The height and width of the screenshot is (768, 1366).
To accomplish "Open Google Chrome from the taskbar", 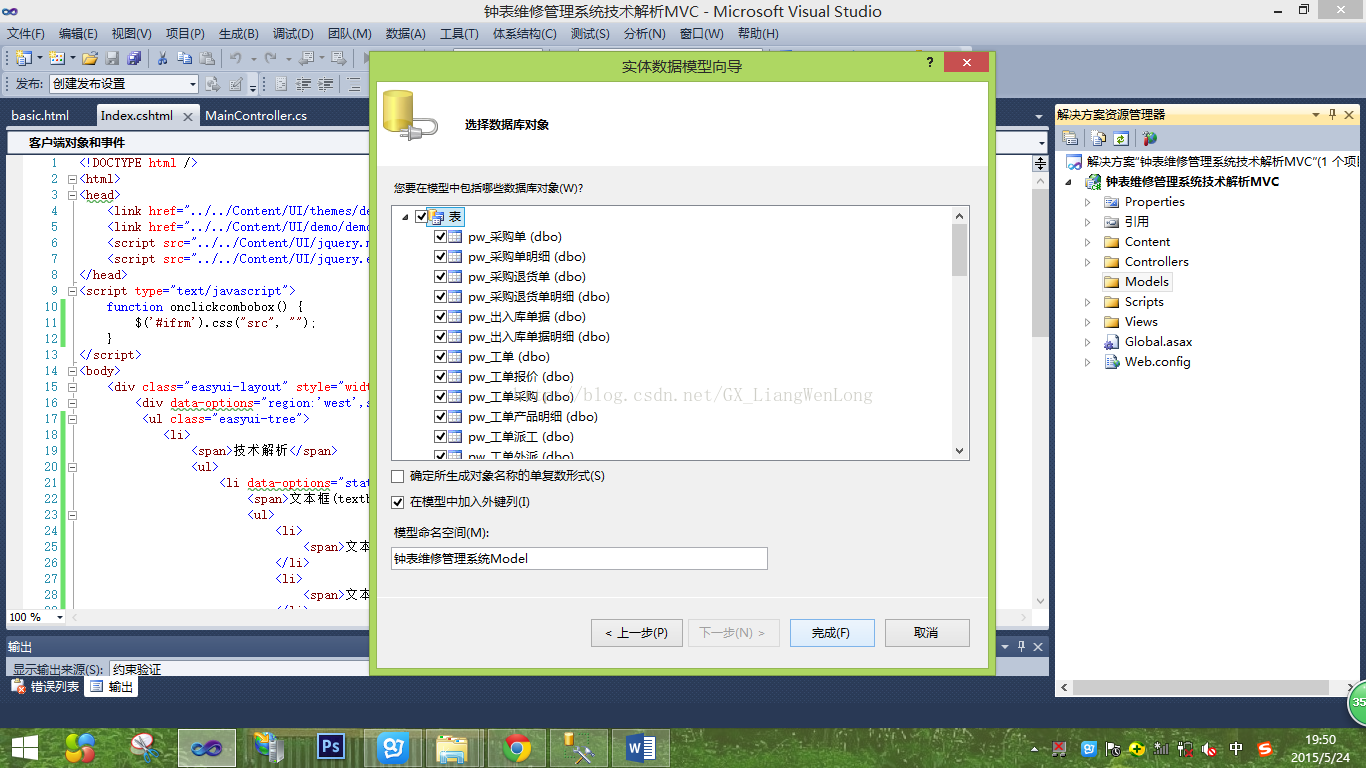I will point(517,747).
